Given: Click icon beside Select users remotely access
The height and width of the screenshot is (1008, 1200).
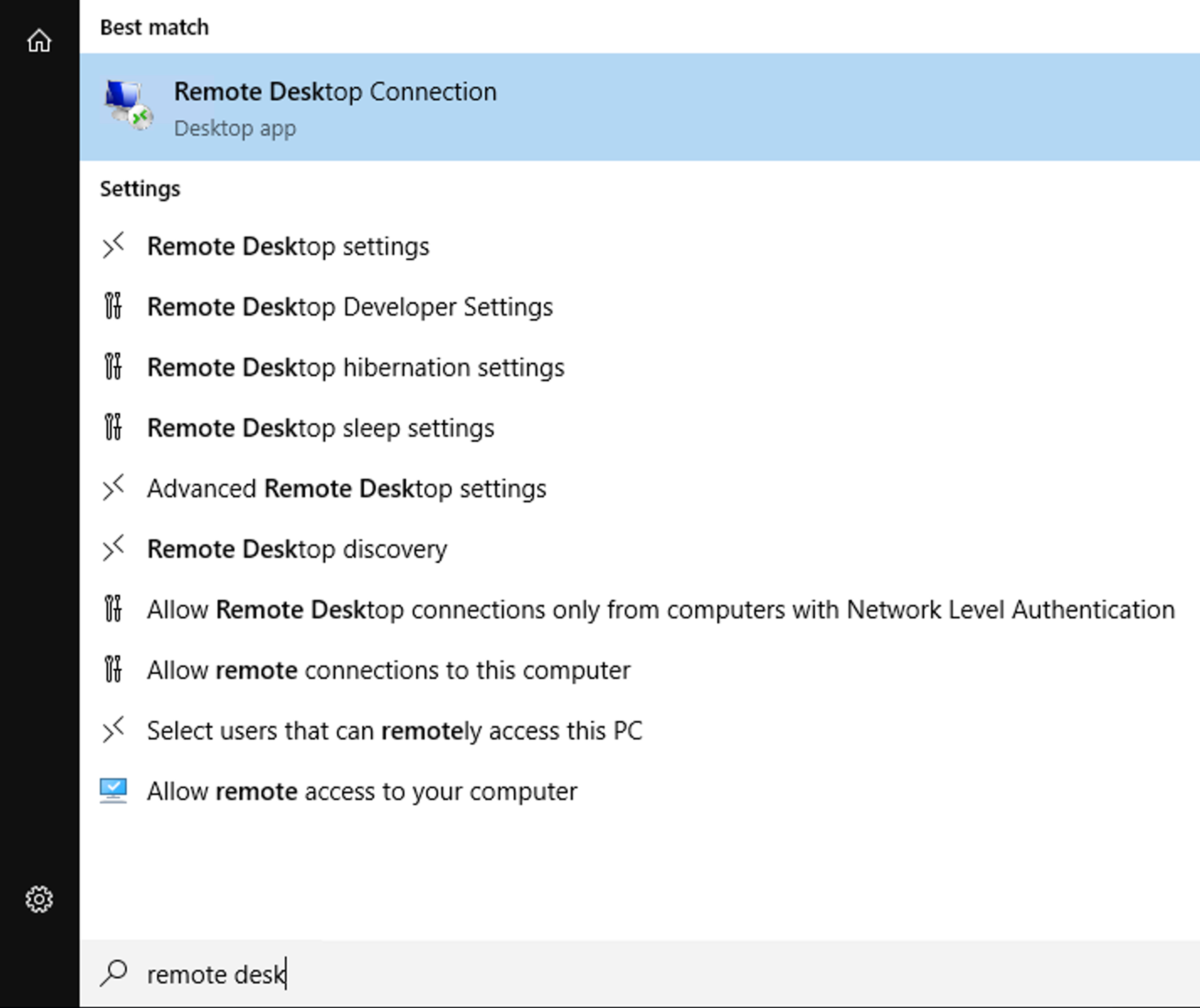Looking at the screenshot, I should 113,730.
